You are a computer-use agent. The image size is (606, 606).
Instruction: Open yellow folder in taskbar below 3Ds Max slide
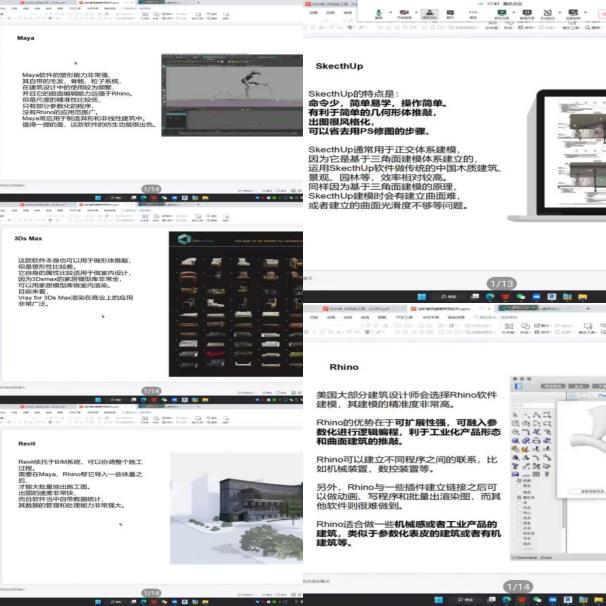click(x=205, y=400)
